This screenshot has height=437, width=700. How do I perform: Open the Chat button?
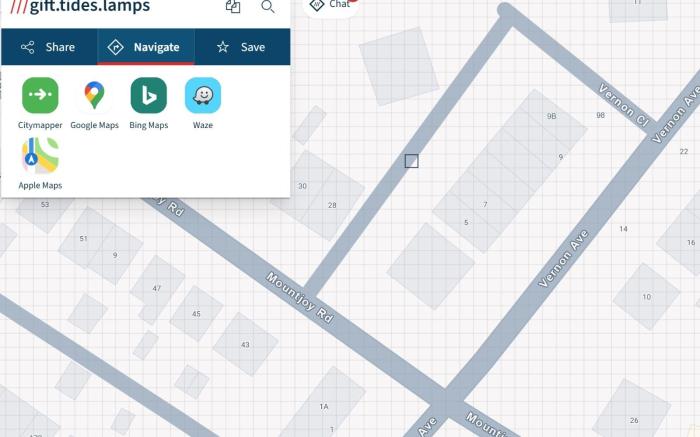pyautogui.click(x=331, y=5)
